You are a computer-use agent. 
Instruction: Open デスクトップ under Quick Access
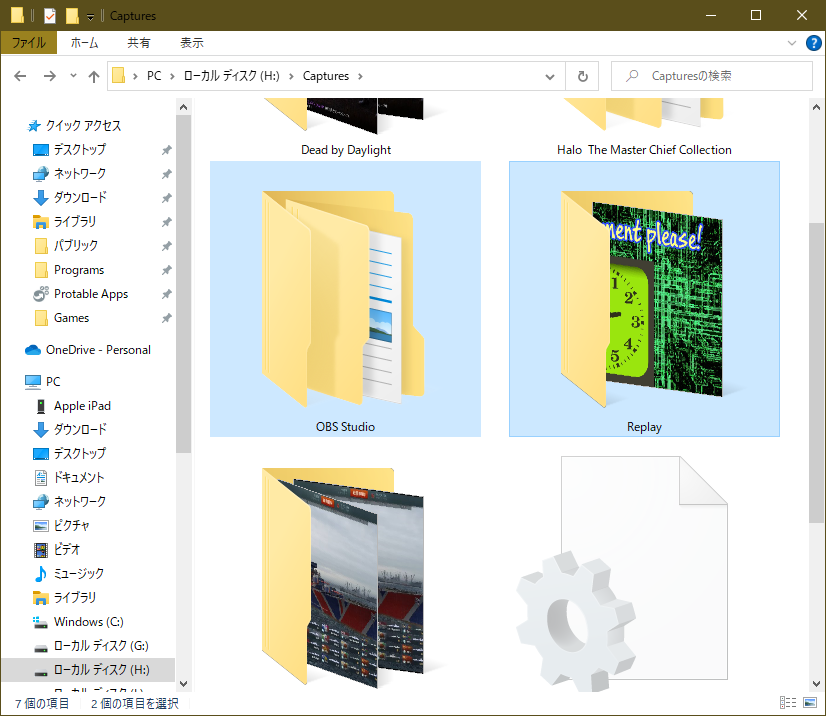[80, 150]
